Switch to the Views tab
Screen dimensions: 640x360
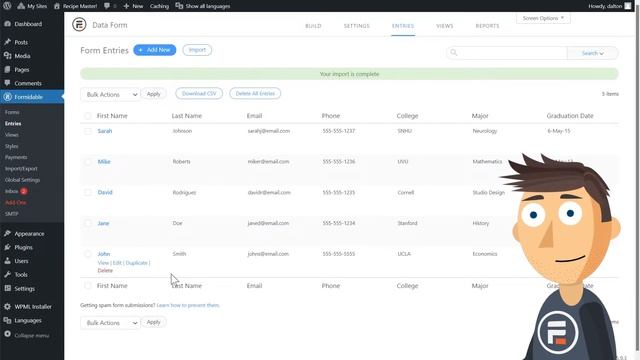pyautogui.click(x=444, y=26)
